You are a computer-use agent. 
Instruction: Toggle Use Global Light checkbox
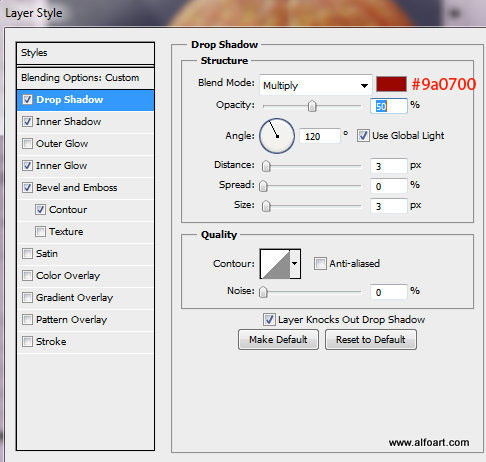pyautogui.click(x=363, y=136)
